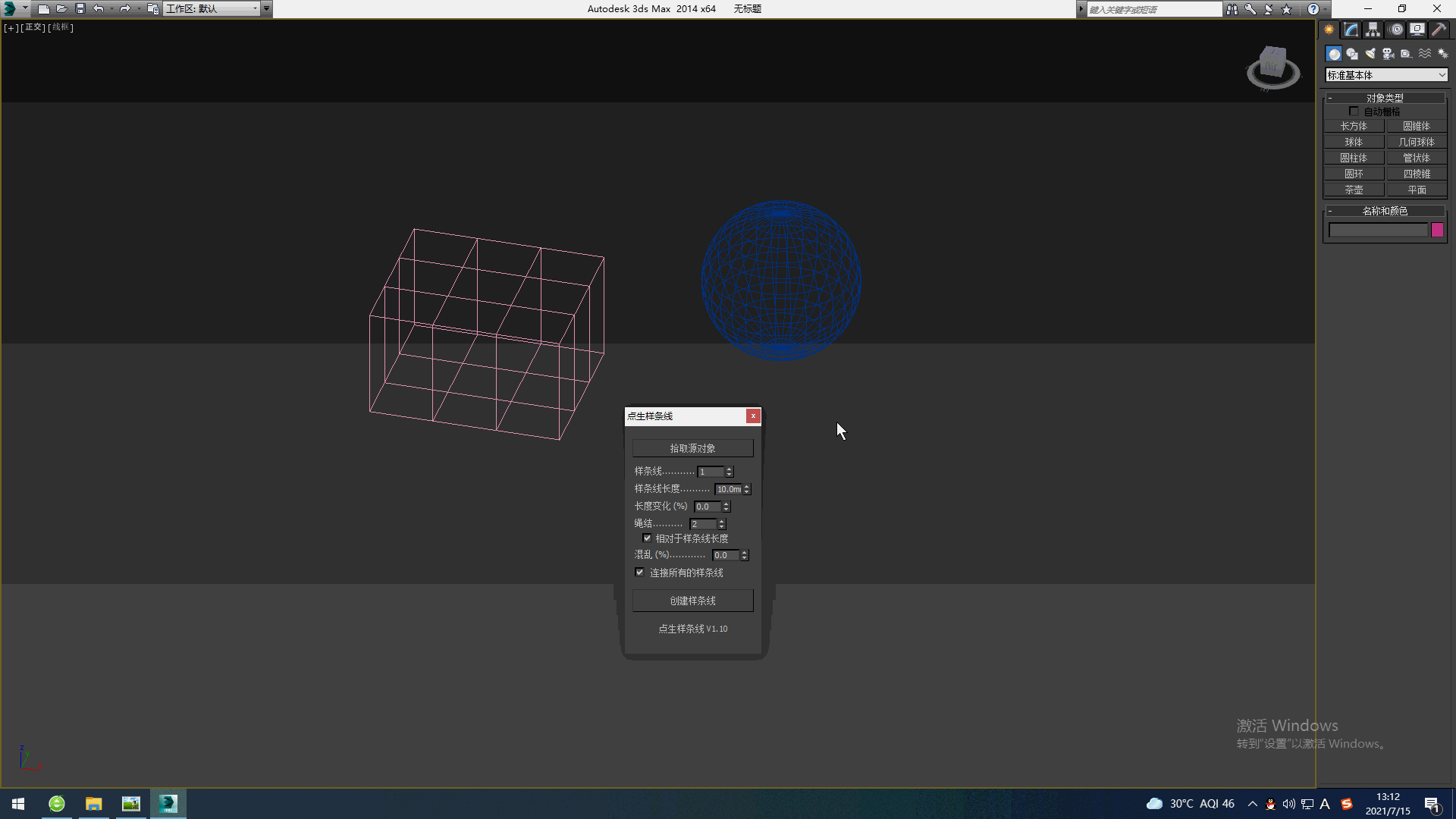1456x819 pixels.
Task: Open the Modify panel tab
Action: [1351, 30]
